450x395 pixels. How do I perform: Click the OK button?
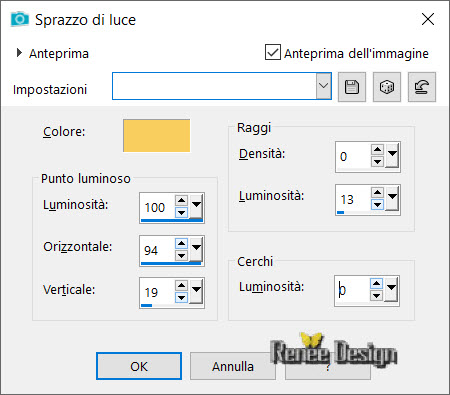point(139,366)
